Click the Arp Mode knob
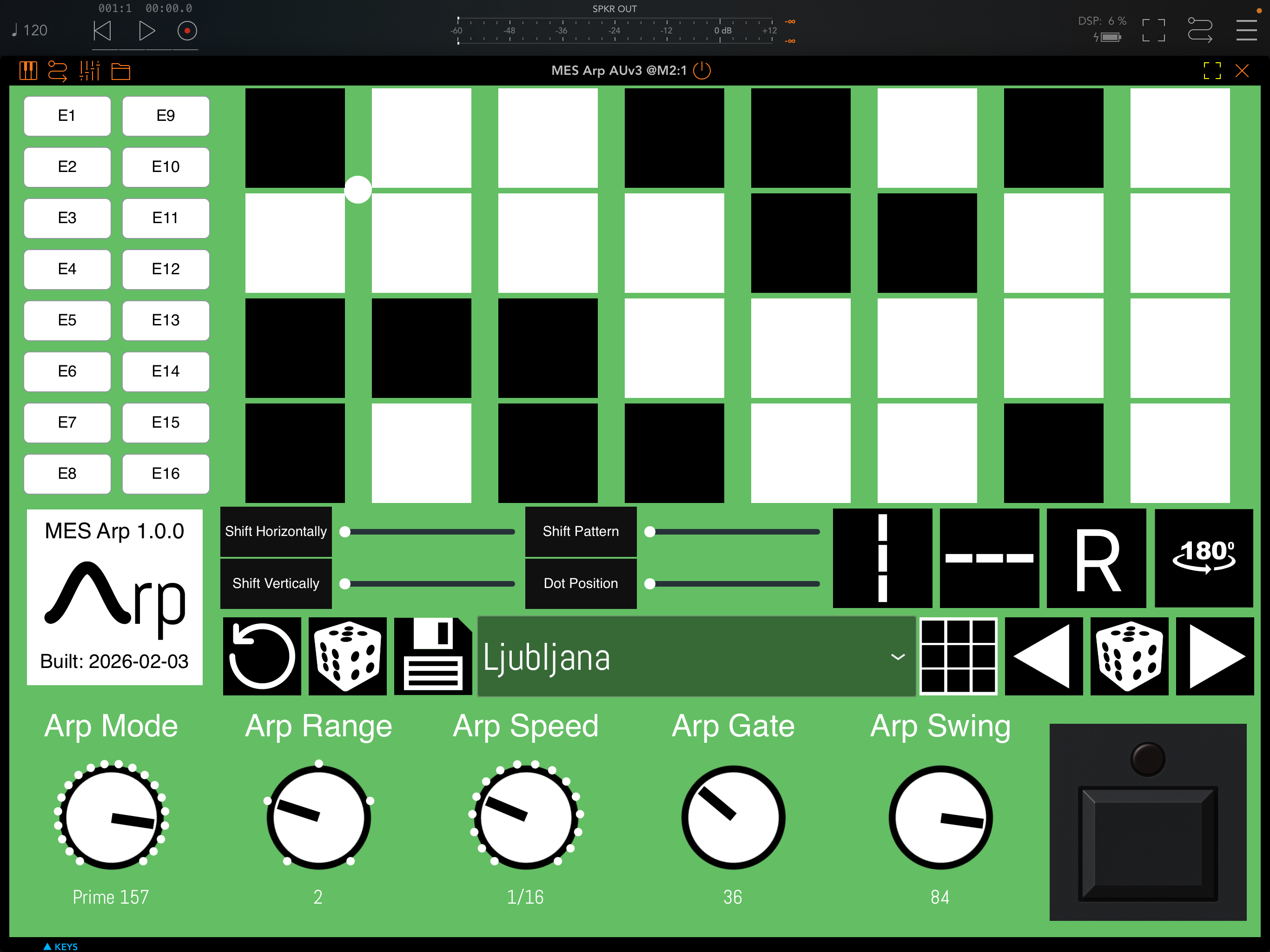Image resolution: width=1270 pixels, height=952 pixels. [112, 817]
